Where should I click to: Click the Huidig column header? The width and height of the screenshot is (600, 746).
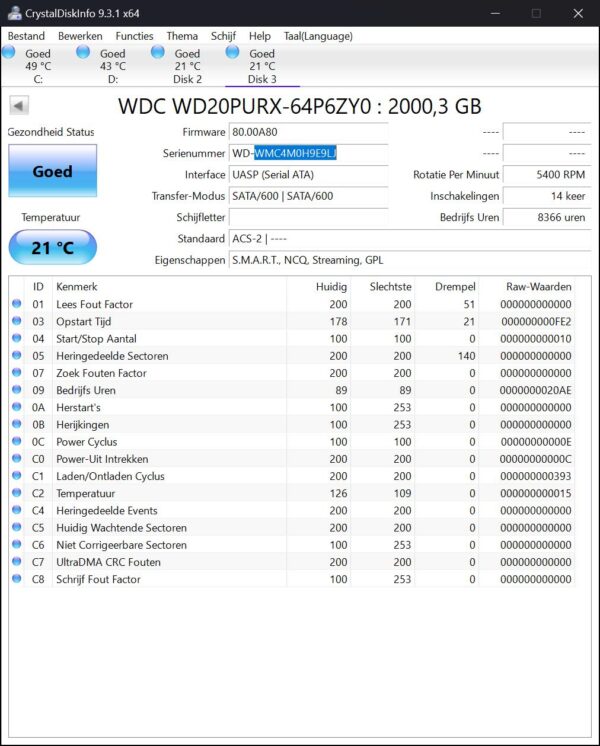pos(331,286)
